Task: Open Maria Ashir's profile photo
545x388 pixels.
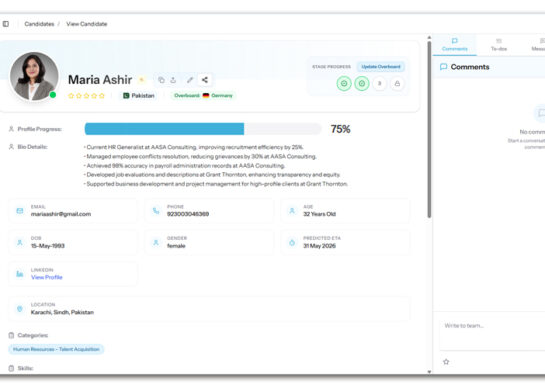Action: (34, 76)
